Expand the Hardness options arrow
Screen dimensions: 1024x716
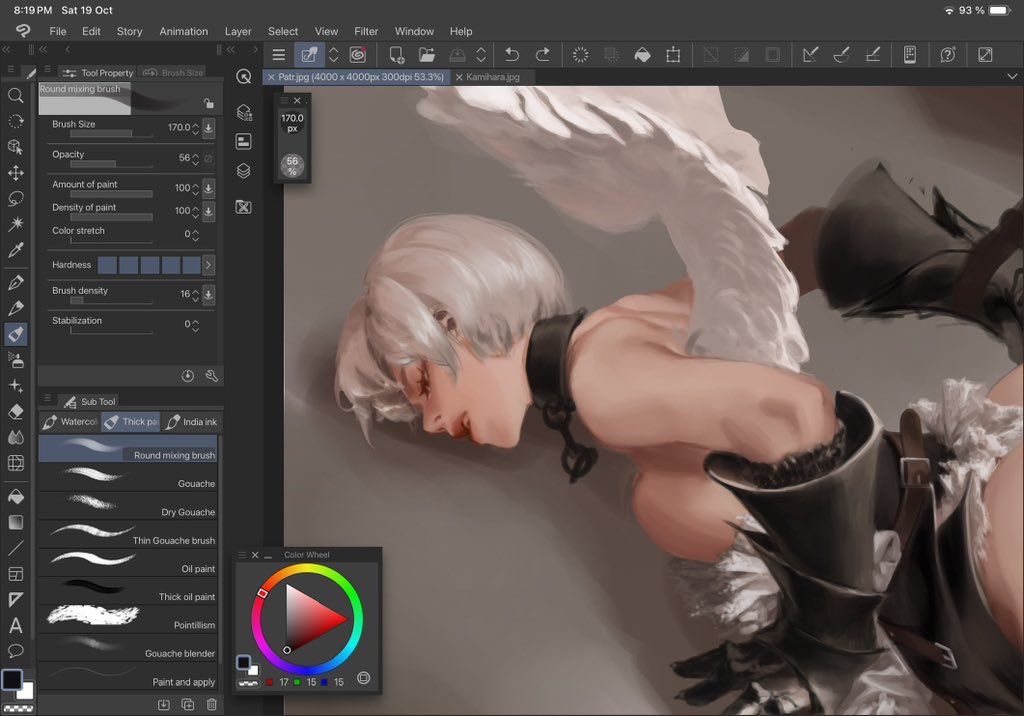[208, 265]
